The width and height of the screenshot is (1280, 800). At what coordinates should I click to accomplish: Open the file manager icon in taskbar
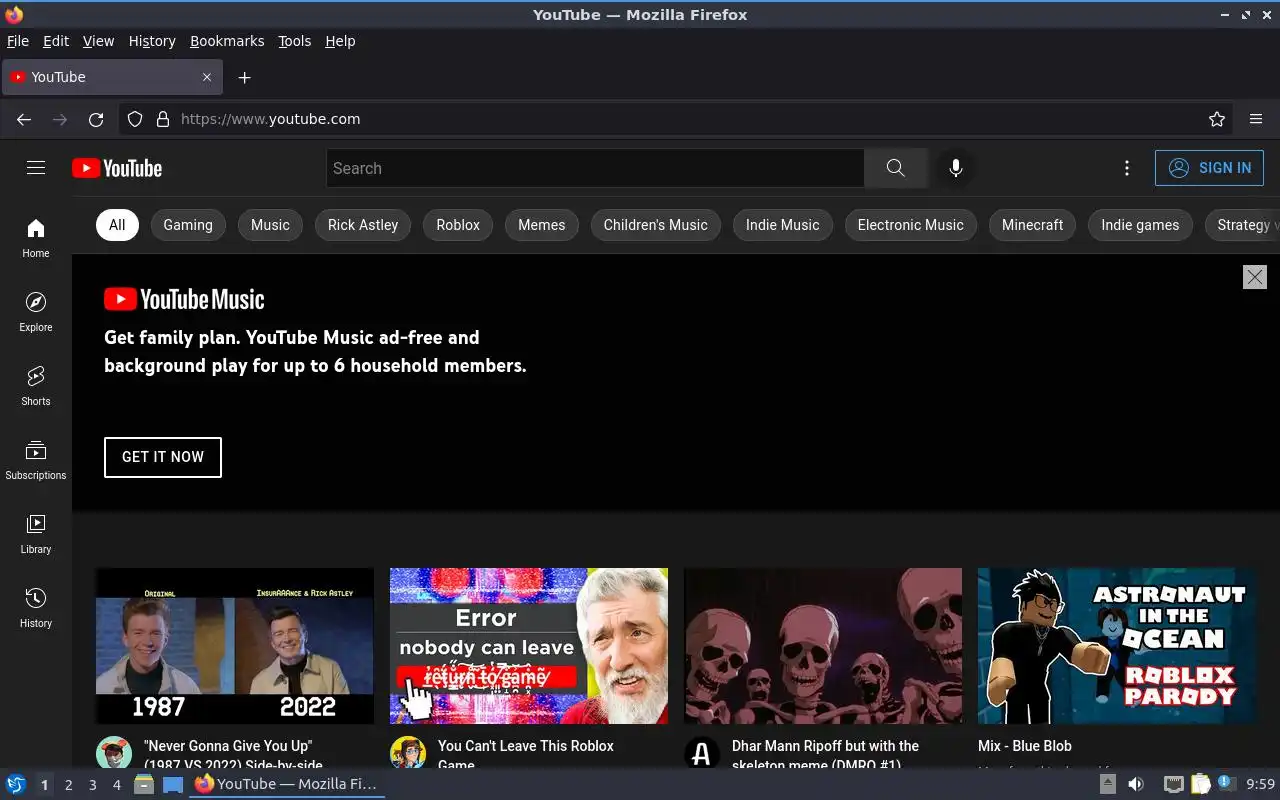pos(144,784)
